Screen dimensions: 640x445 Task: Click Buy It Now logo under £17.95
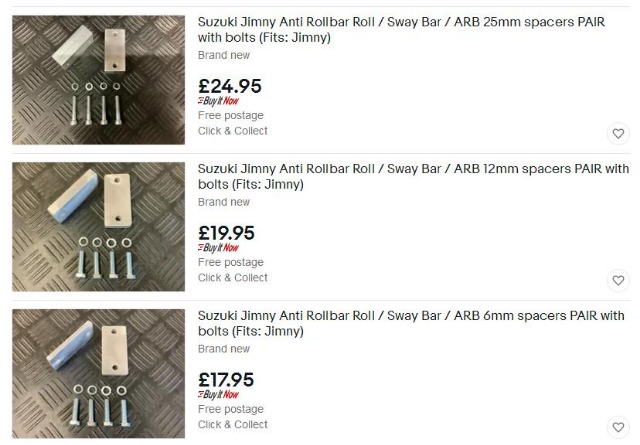pos(218,395)
